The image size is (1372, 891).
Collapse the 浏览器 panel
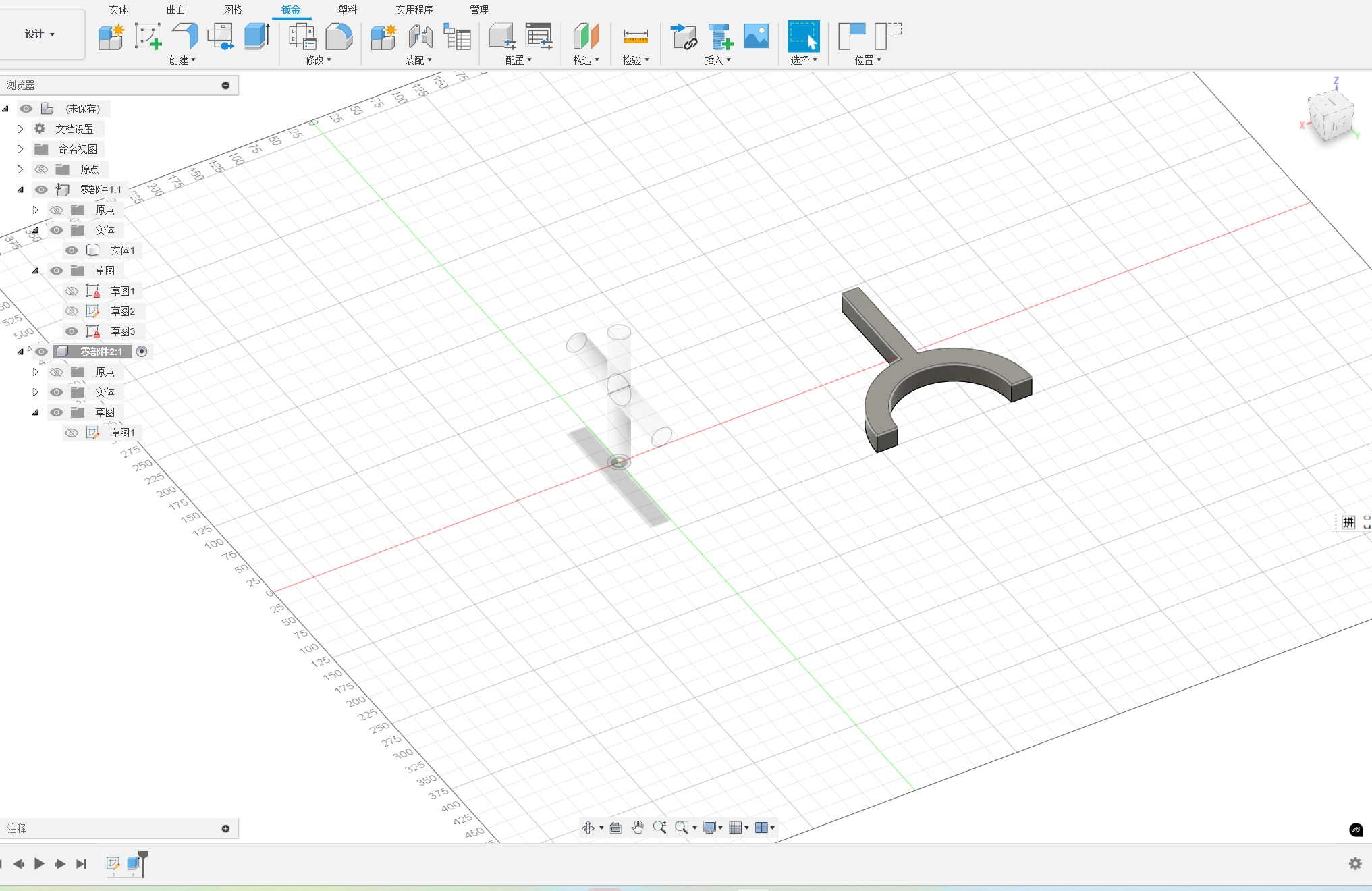click(x=225, y=85)
